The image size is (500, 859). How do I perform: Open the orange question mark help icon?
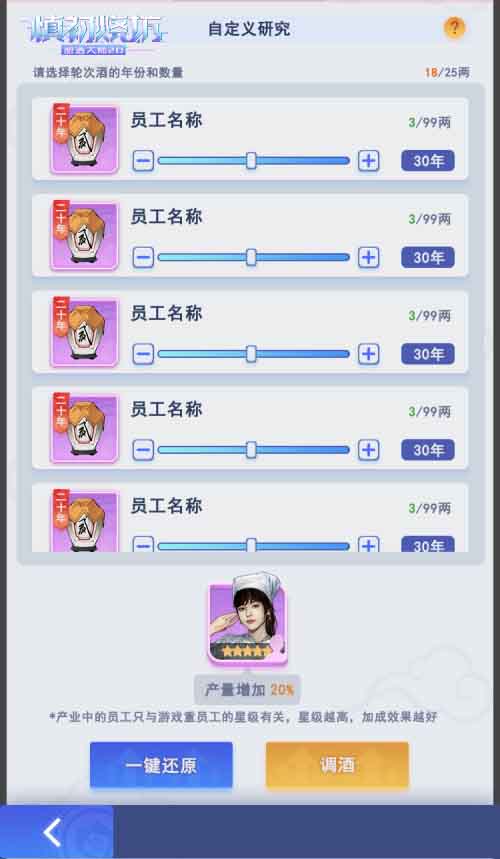click(454, 27)
